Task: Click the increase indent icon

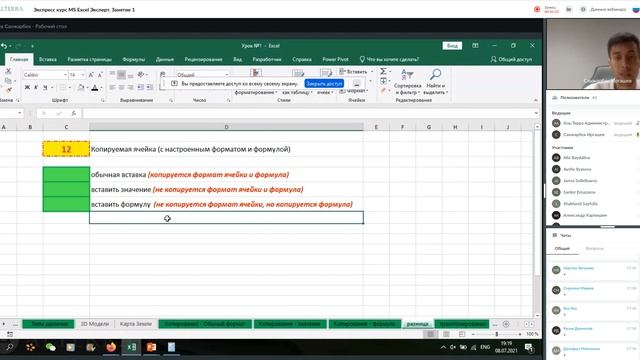Action: [x=149, y=87]
